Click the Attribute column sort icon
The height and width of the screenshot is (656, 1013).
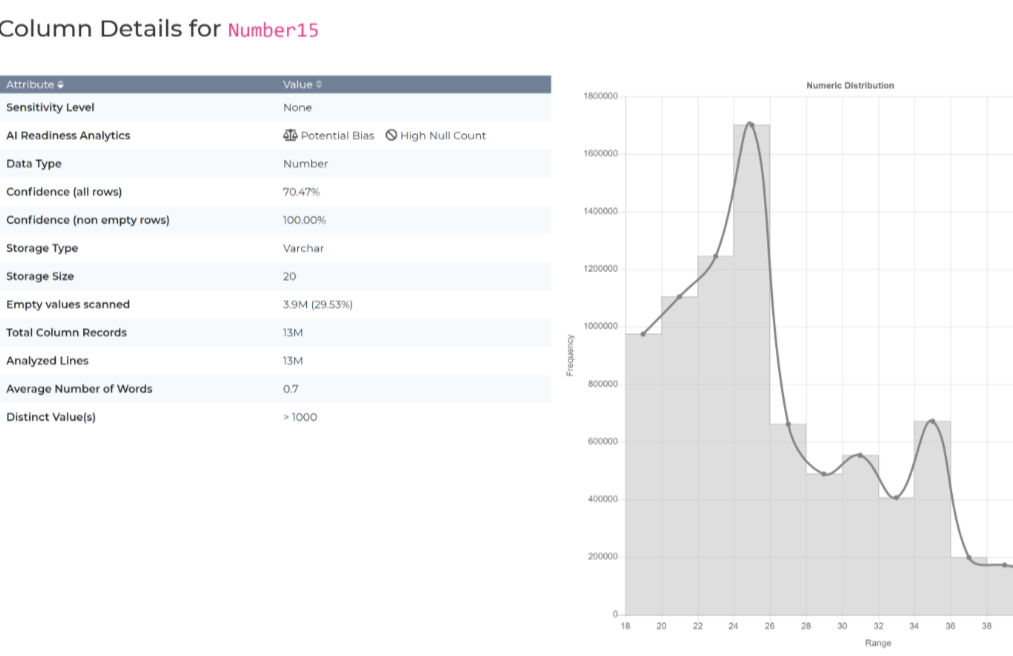click(61, 85)
